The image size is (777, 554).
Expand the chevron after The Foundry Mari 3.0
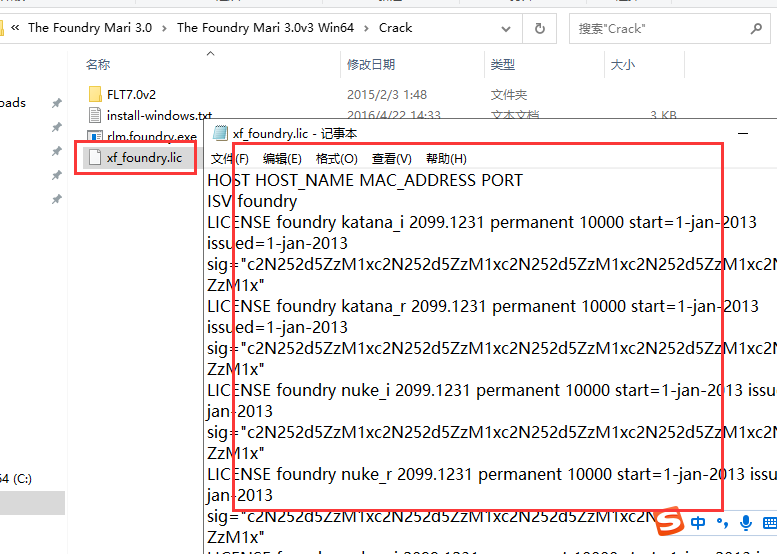[164, 29]
